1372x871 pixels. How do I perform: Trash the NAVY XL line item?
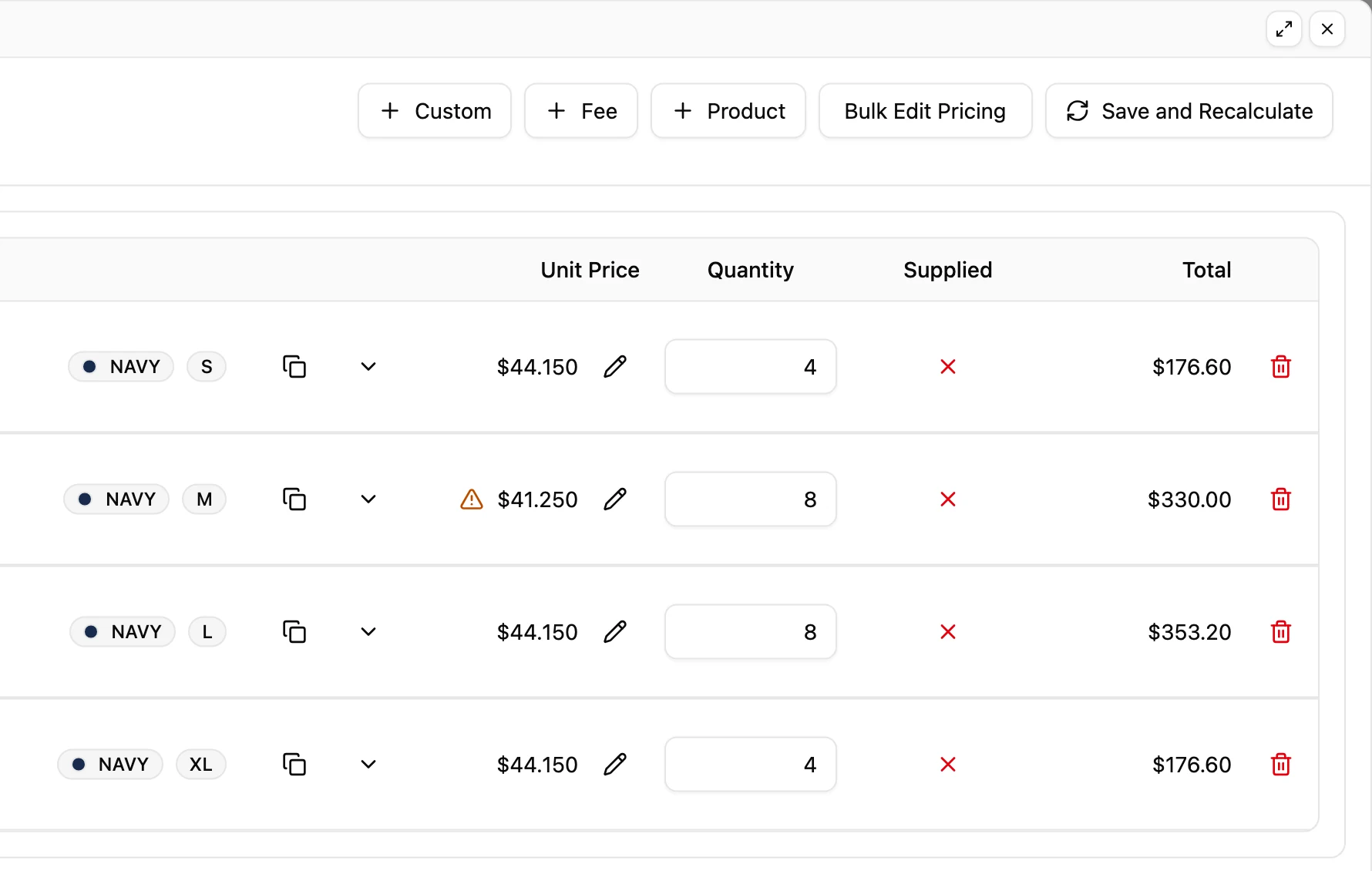[1281, 765]
